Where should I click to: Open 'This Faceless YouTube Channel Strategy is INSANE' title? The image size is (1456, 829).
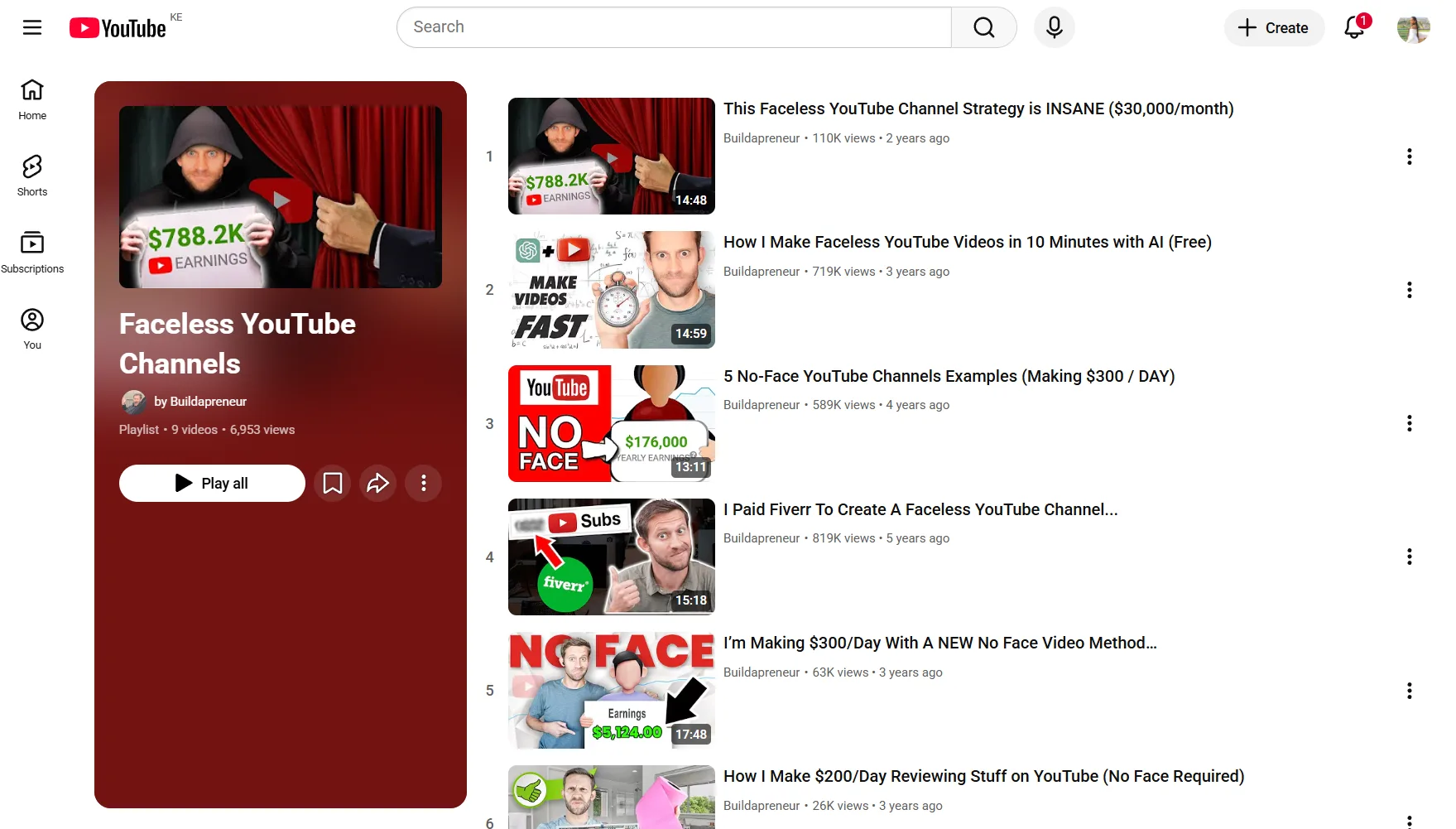978,108
